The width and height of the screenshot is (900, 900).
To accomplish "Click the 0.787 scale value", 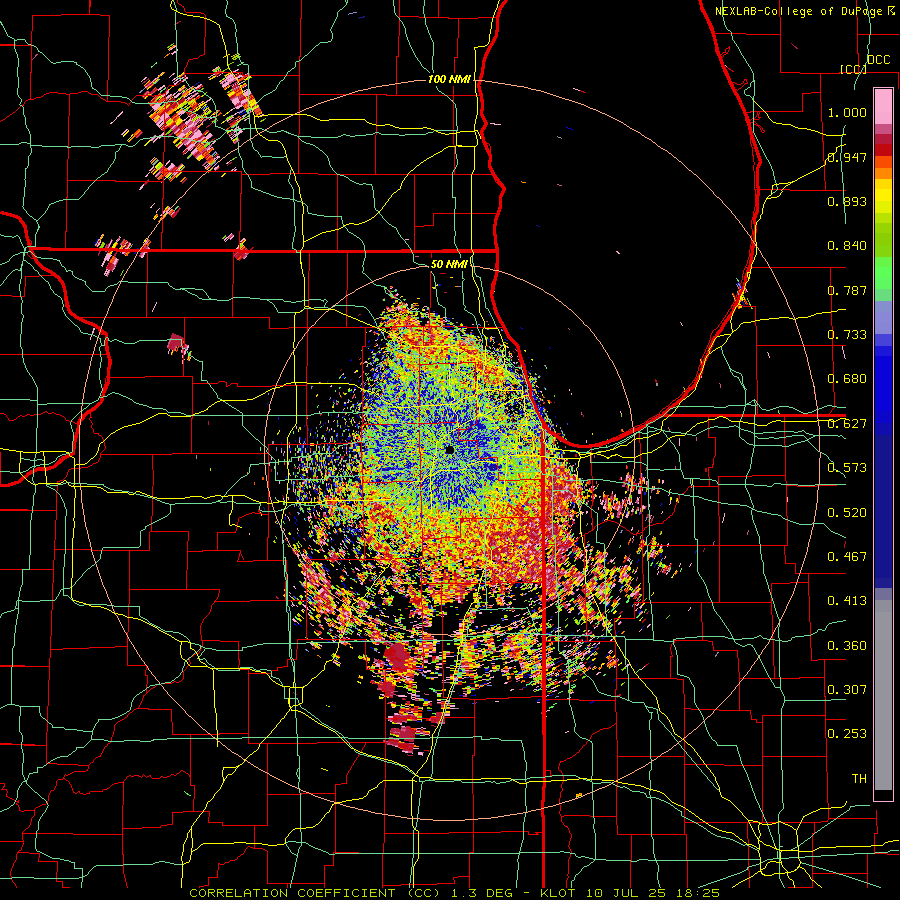I will (x=847, y=290).
